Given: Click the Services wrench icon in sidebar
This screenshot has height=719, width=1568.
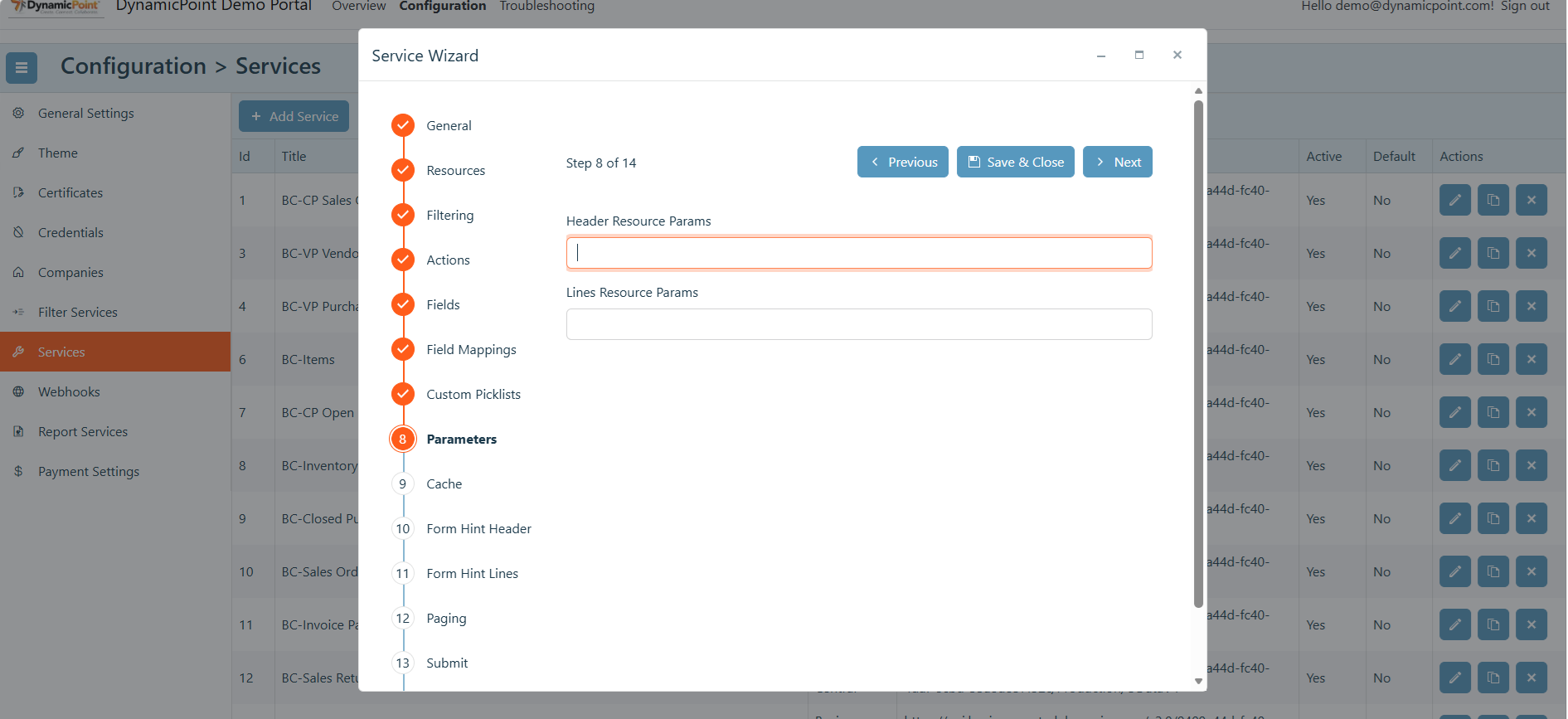Looking at the screenshot, I should point(18,352).
